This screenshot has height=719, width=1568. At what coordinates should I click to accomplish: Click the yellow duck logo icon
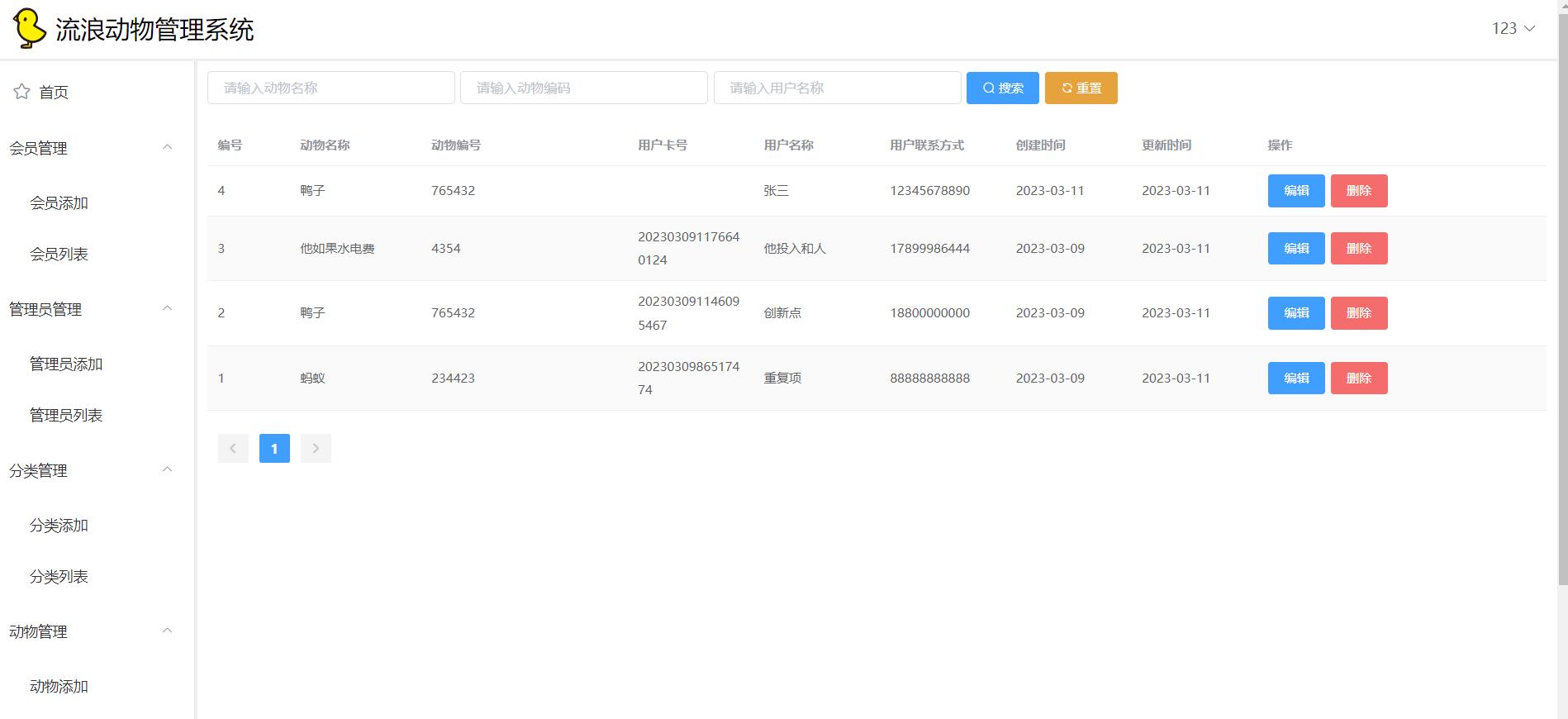click(30, 29)
